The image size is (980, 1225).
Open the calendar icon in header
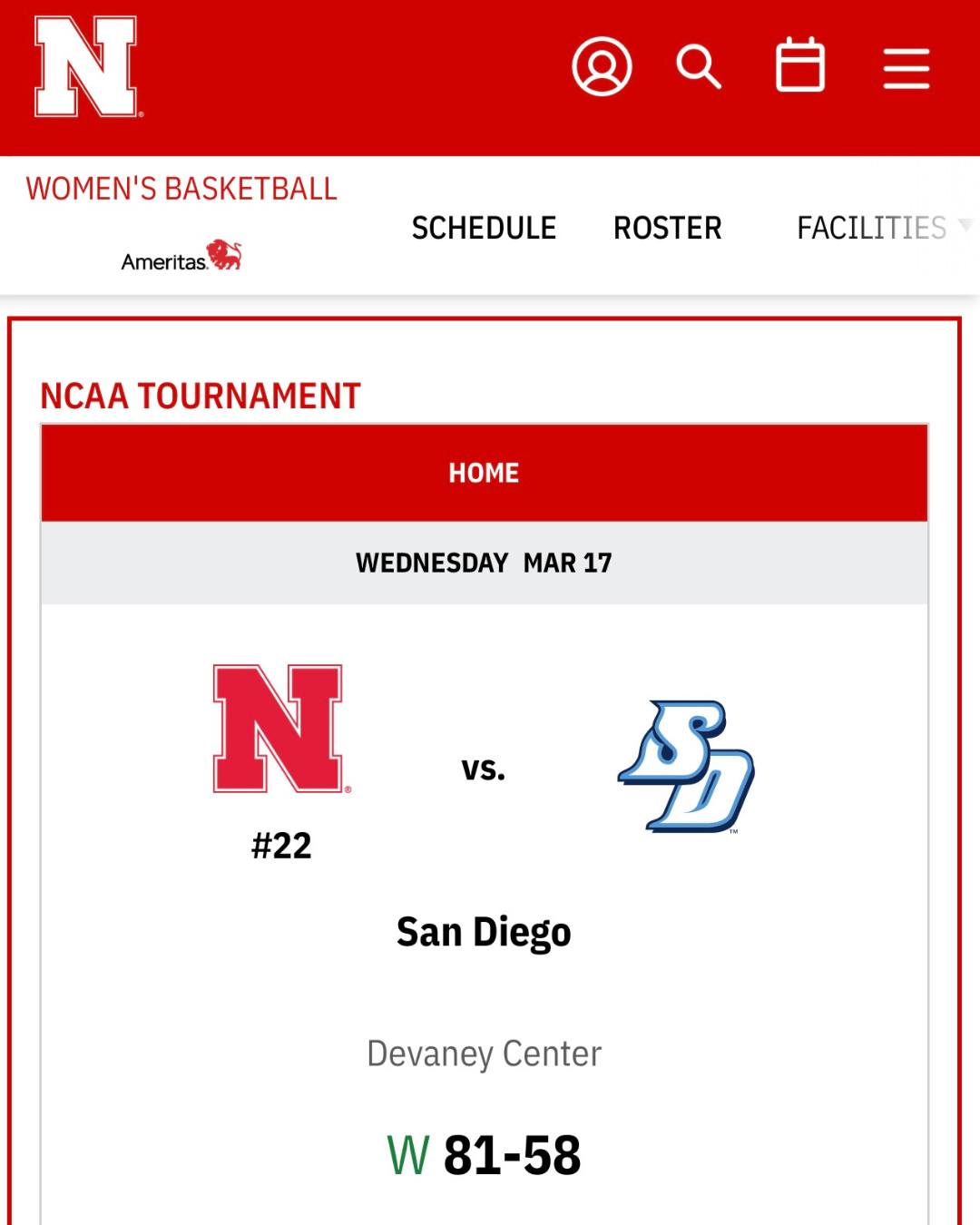800,65
